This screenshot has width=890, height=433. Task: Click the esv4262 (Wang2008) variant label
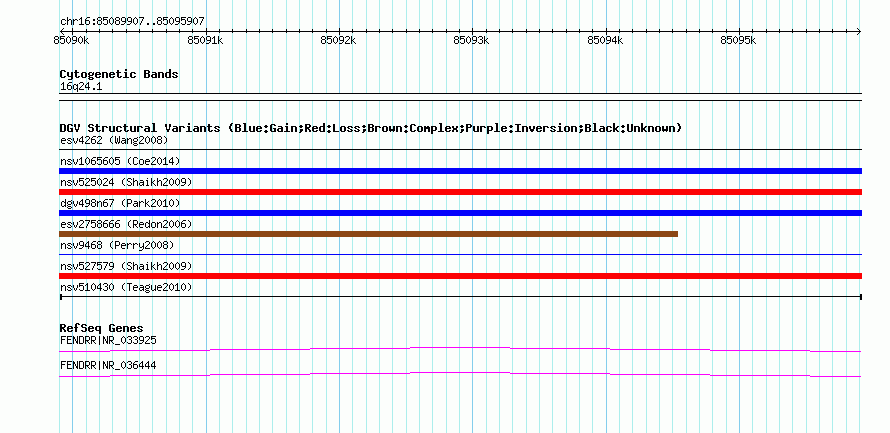point(114,140)
